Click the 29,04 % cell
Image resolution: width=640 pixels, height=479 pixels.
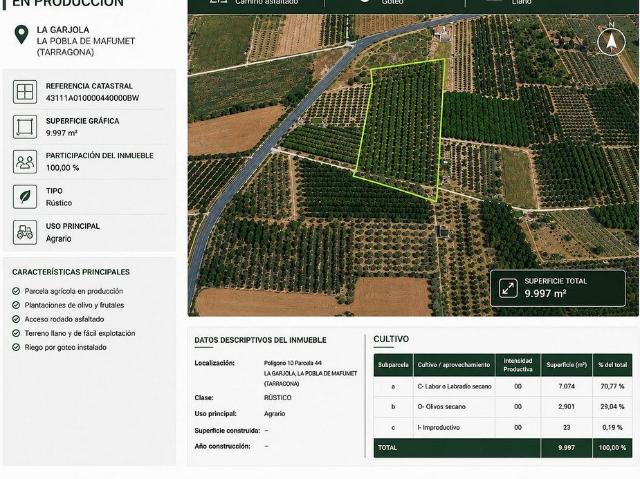[612, 407]
